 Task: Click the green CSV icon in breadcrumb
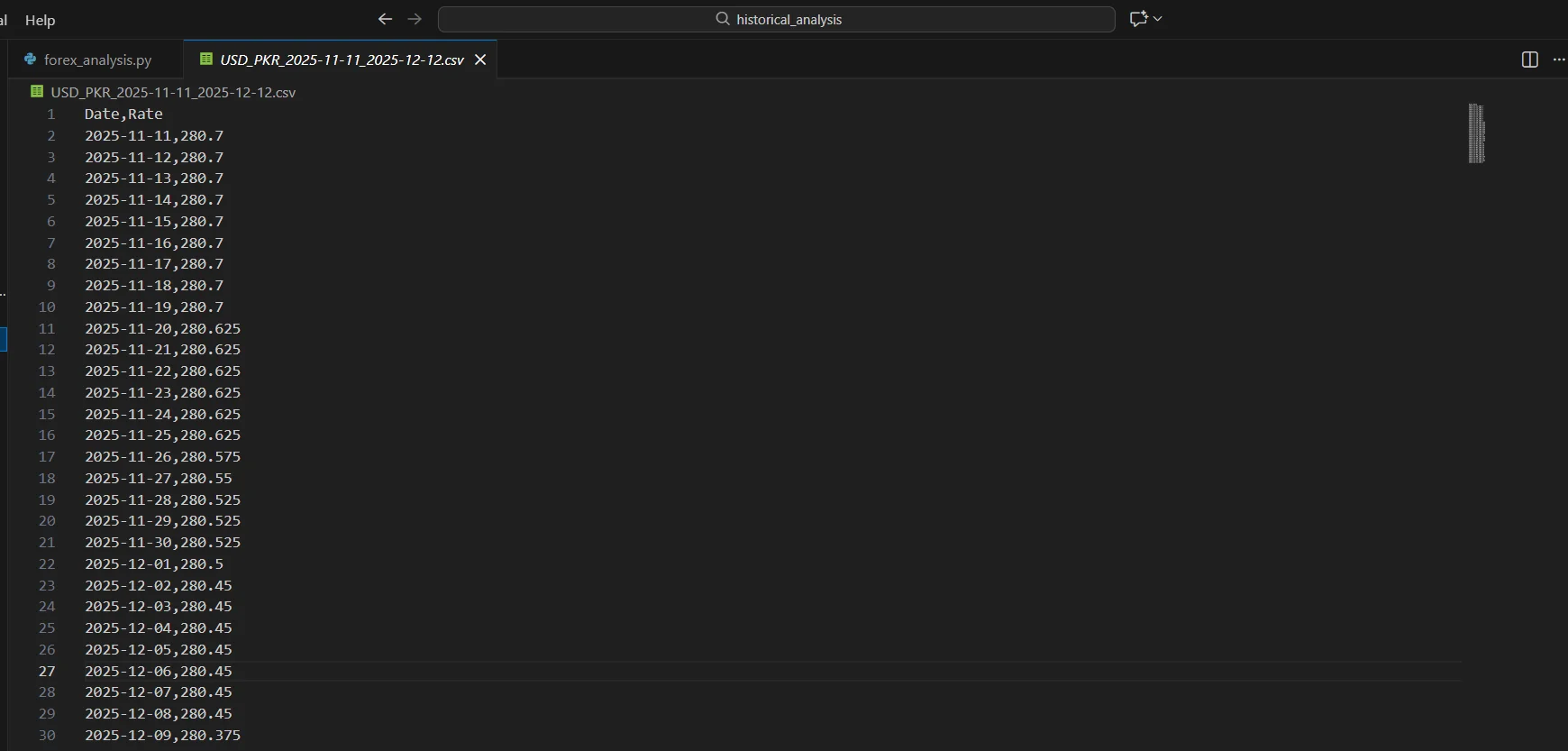click(37, 92)
